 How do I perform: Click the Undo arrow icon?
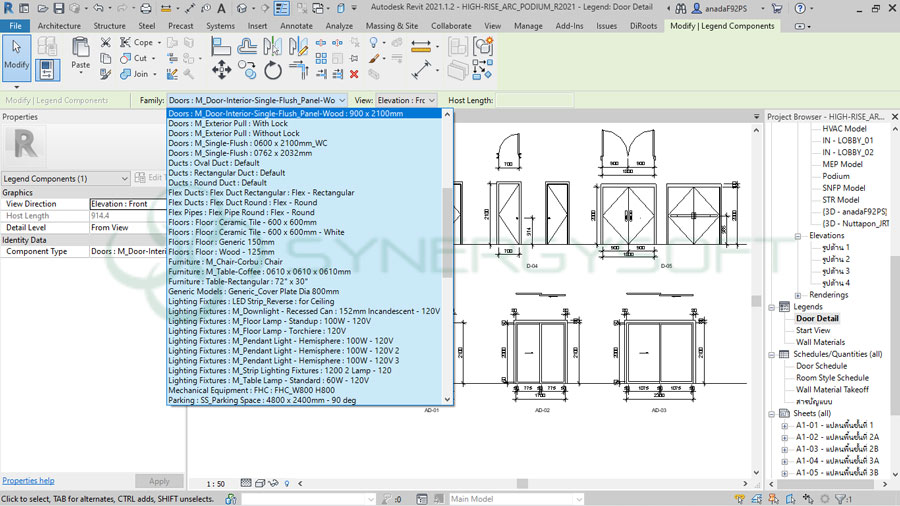98,8
